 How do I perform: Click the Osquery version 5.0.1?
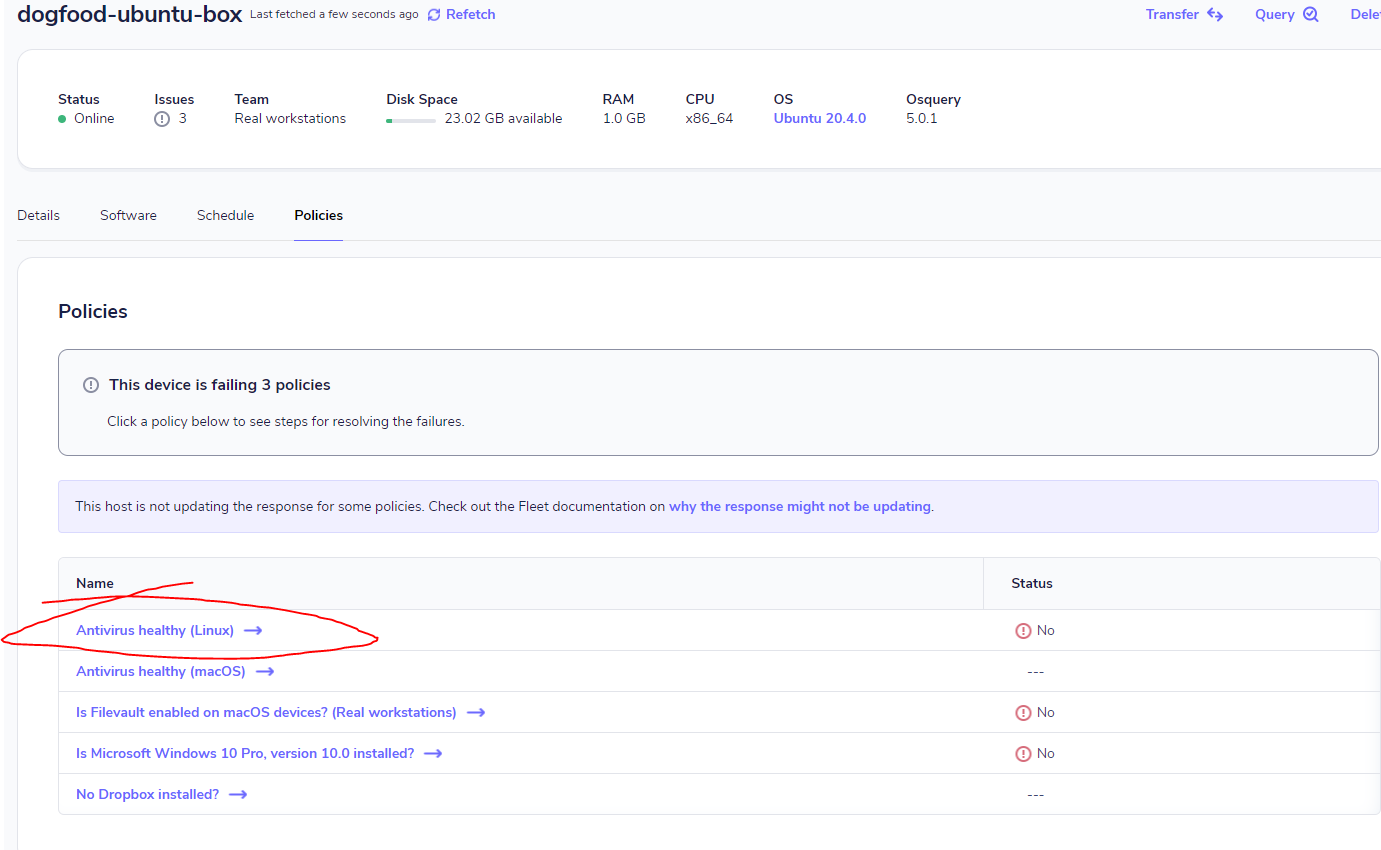tap(922, 119)
